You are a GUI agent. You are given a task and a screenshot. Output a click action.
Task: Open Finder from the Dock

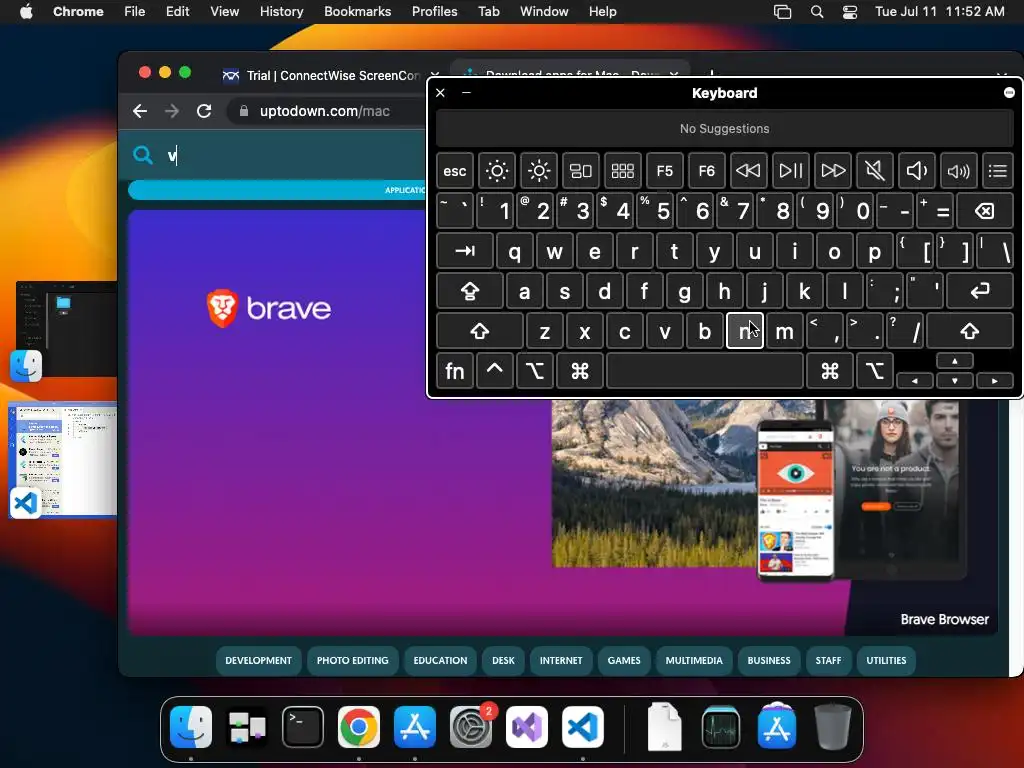pyautogui.click(x=191, y=727)
